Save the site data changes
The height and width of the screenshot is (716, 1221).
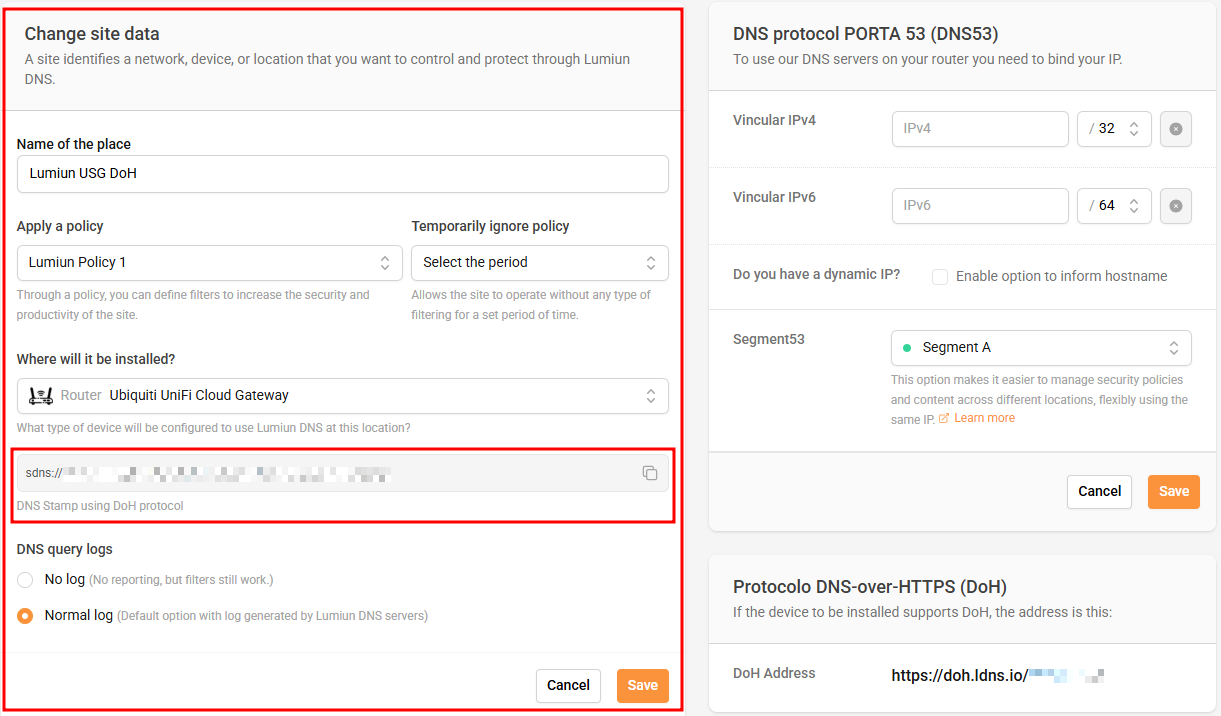tap(642, 686)
